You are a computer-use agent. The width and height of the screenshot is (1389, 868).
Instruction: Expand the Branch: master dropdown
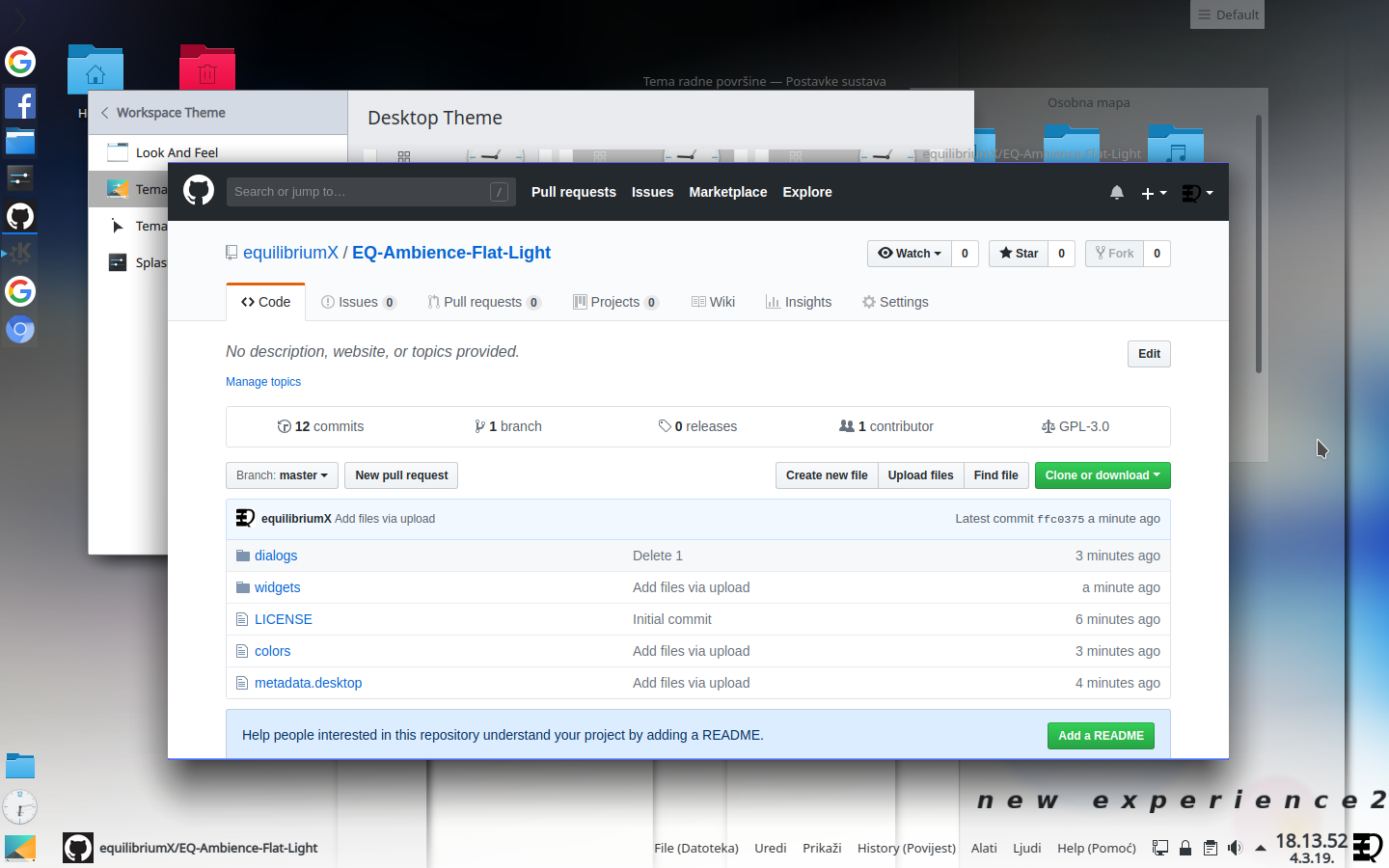(x=282, y=475)
